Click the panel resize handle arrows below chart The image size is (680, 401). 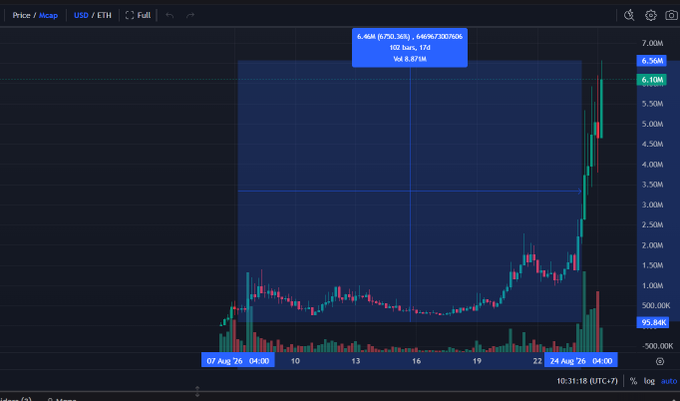click(x=197, y=391)
